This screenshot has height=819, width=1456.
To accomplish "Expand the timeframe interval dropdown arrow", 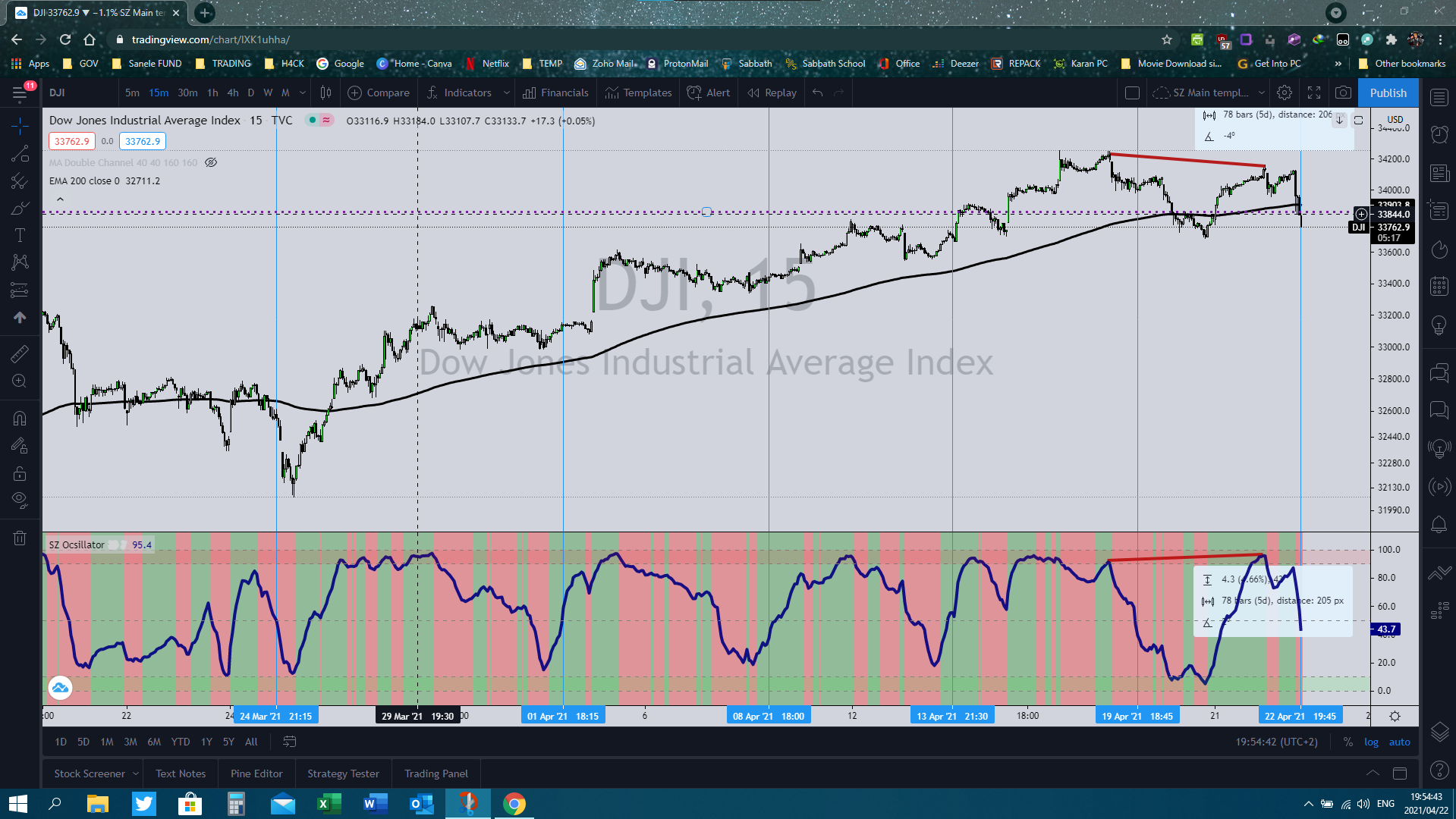I will pos(302,93).
